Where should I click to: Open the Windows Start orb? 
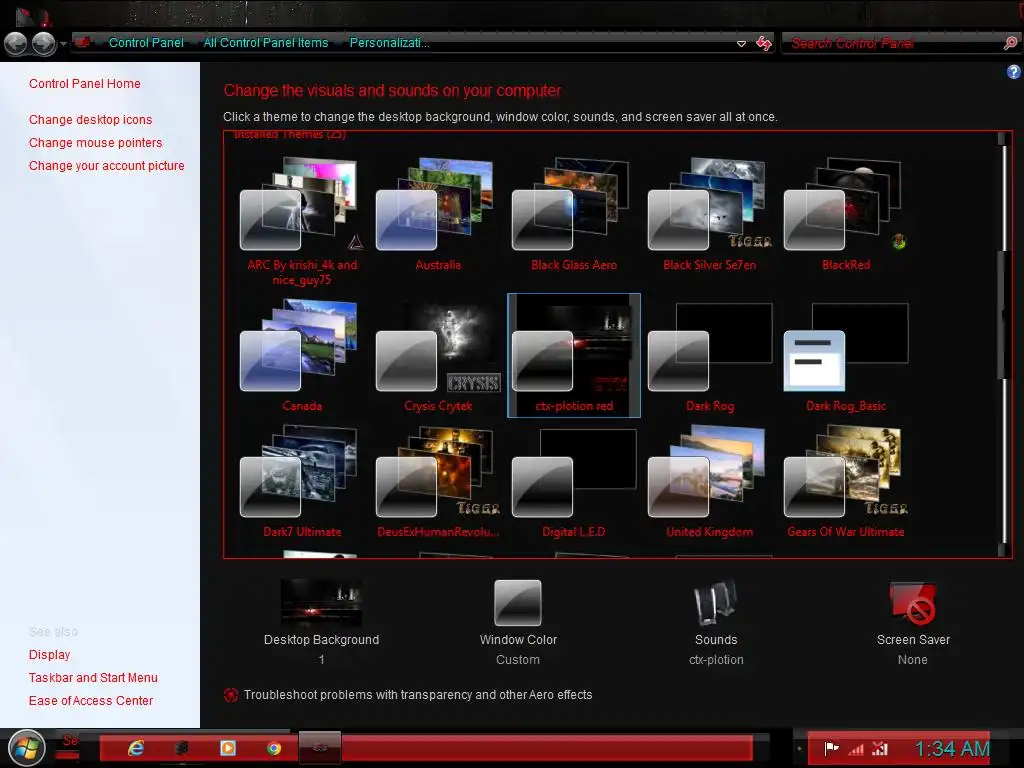26,748
